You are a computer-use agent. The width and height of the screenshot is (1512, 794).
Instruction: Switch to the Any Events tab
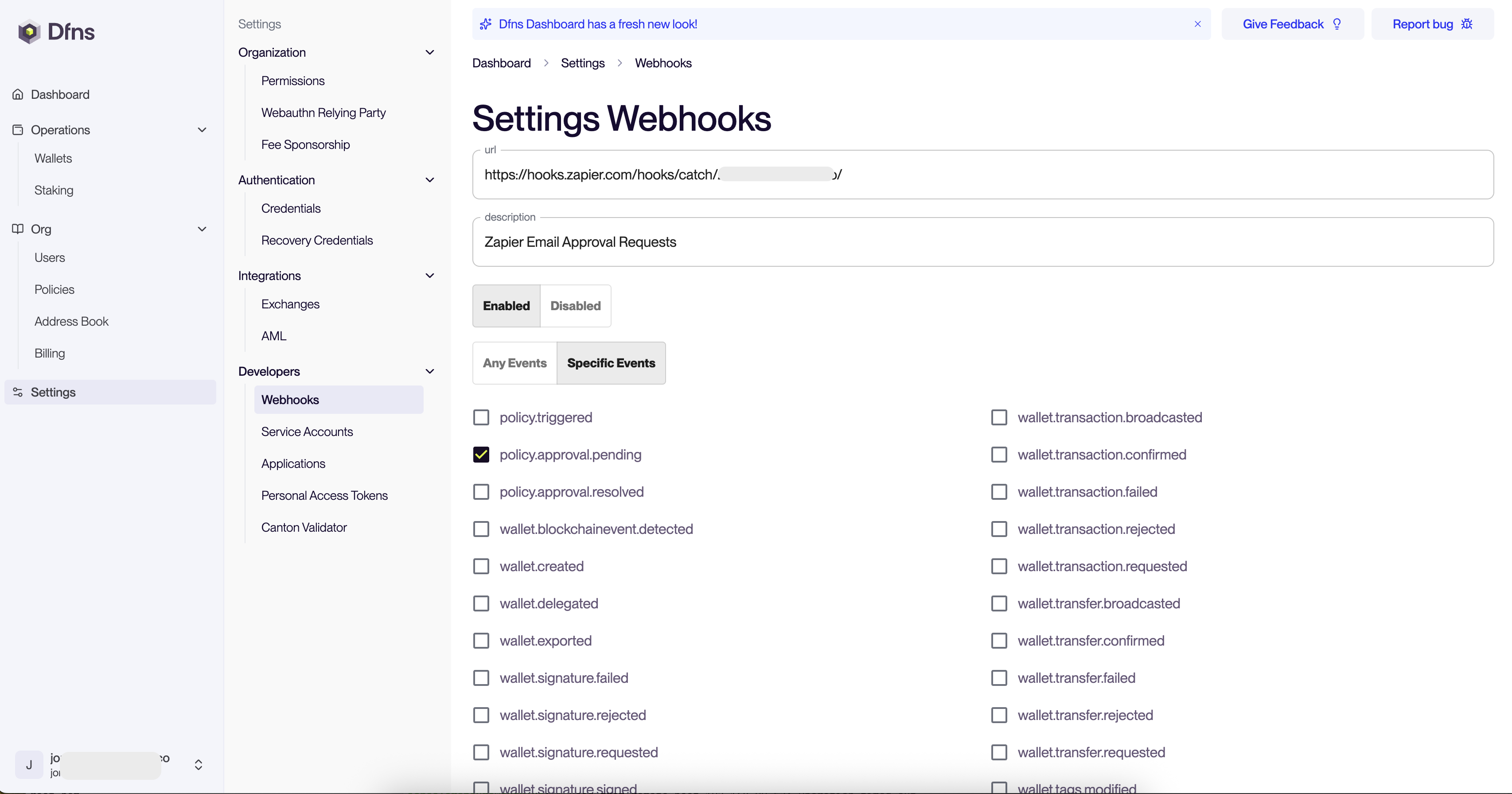click(x=514, y=363)
